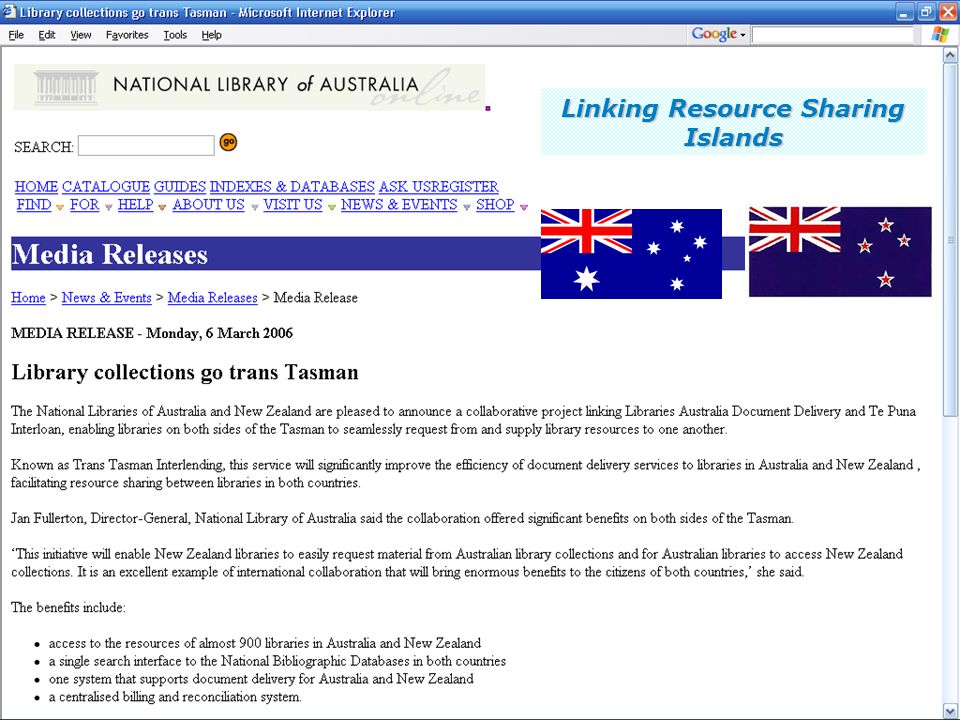Click the New Zealand flag image
960x720 pixels.
[840, 252]
